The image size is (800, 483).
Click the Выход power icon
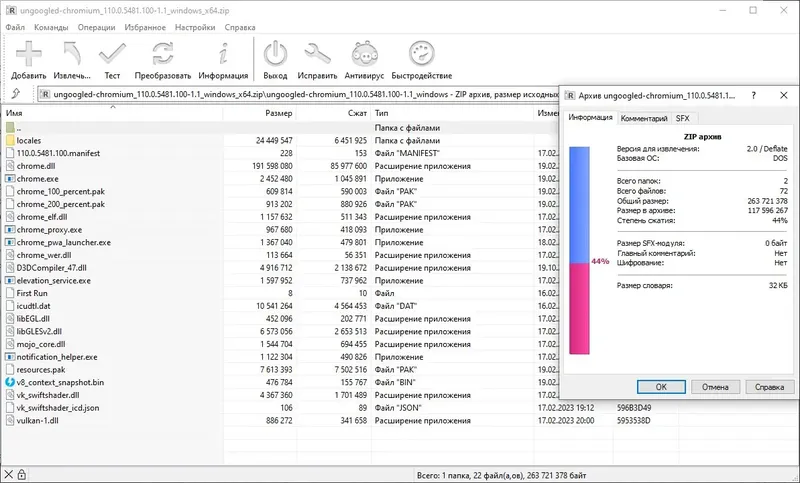(275, 54)
